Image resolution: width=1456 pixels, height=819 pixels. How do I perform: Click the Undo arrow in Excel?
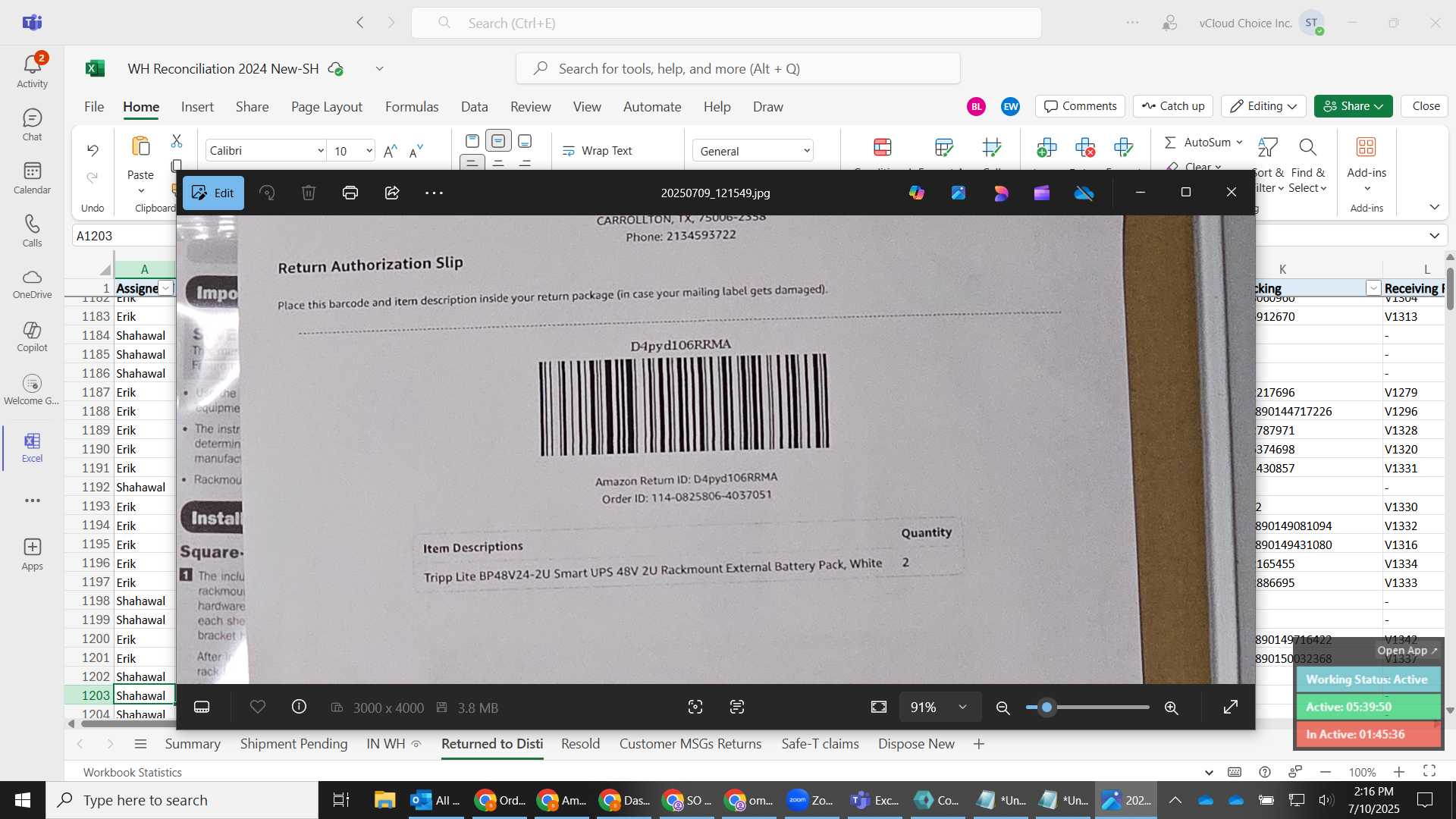93,150
